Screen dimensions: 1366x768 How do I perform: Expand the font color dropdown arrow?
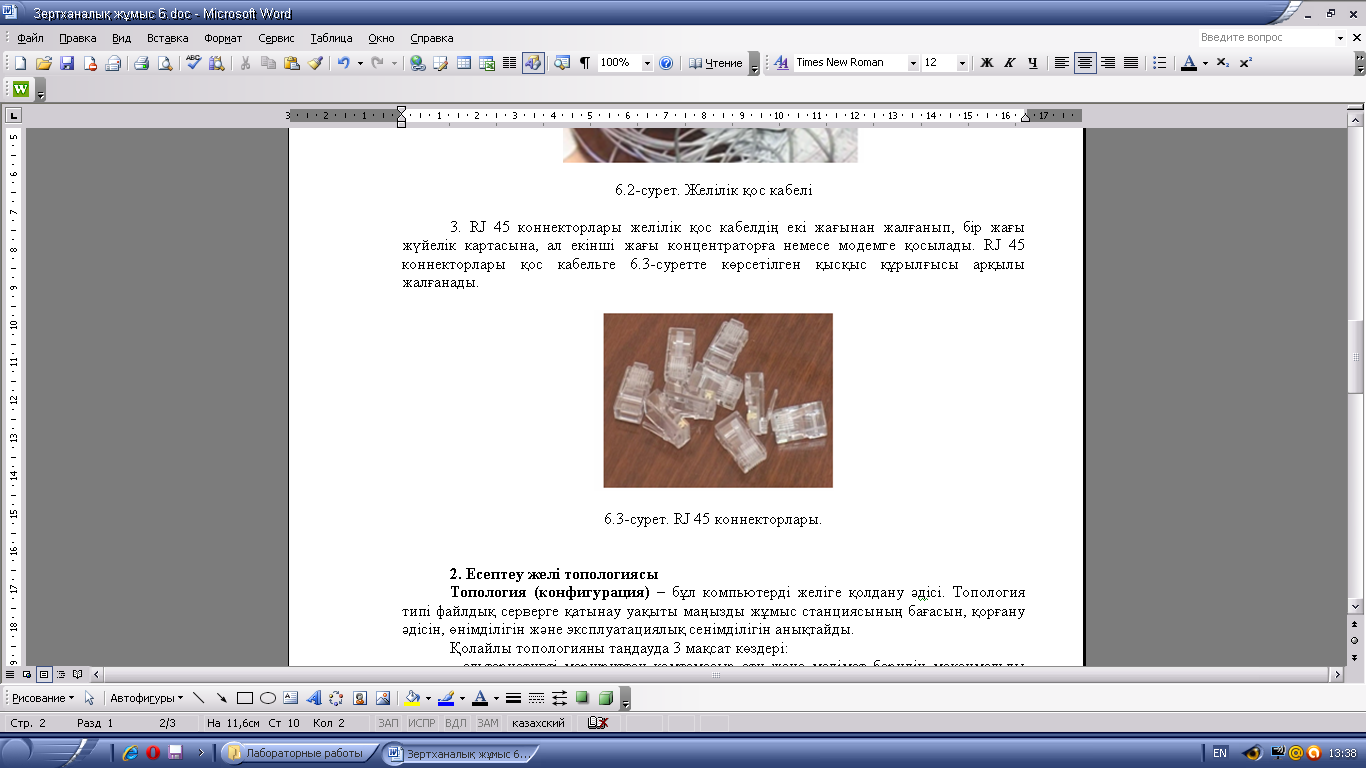[x=1205, y=63]
